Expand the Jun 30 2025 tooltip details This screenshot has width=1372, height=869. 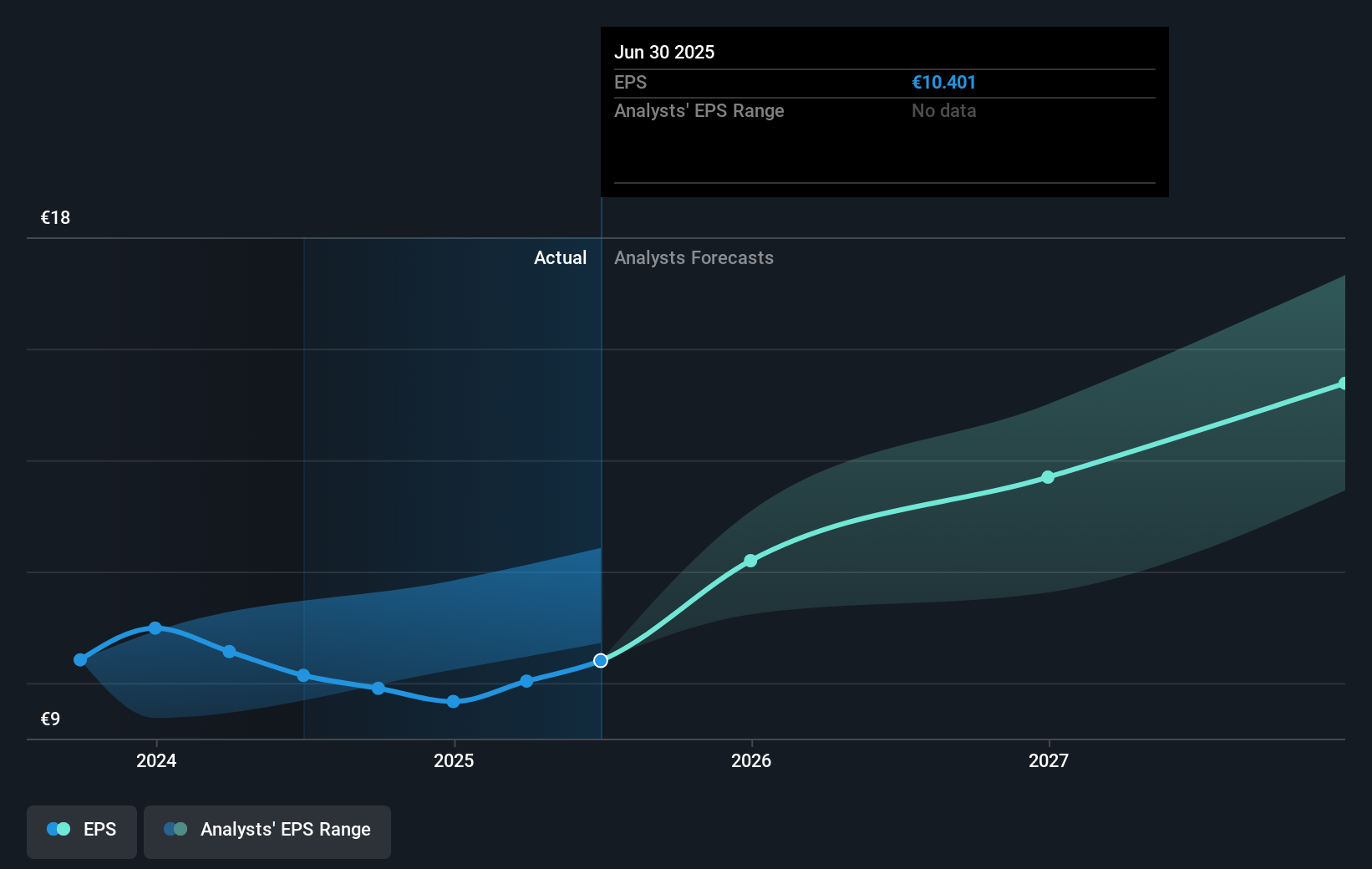[884, 113]
